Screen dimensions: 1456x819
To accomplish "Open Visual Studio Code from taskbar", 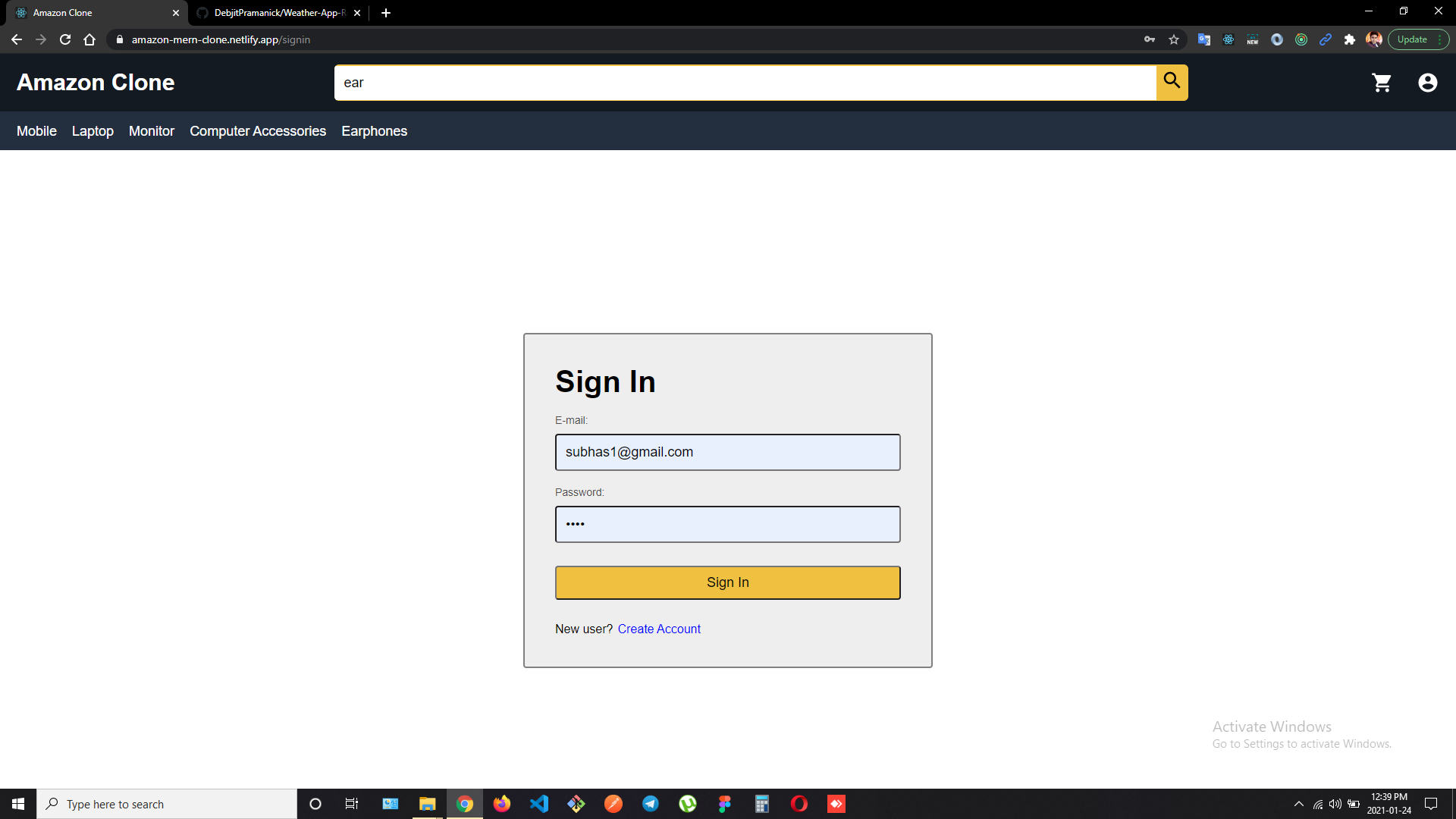I will (x=539, y=804).
